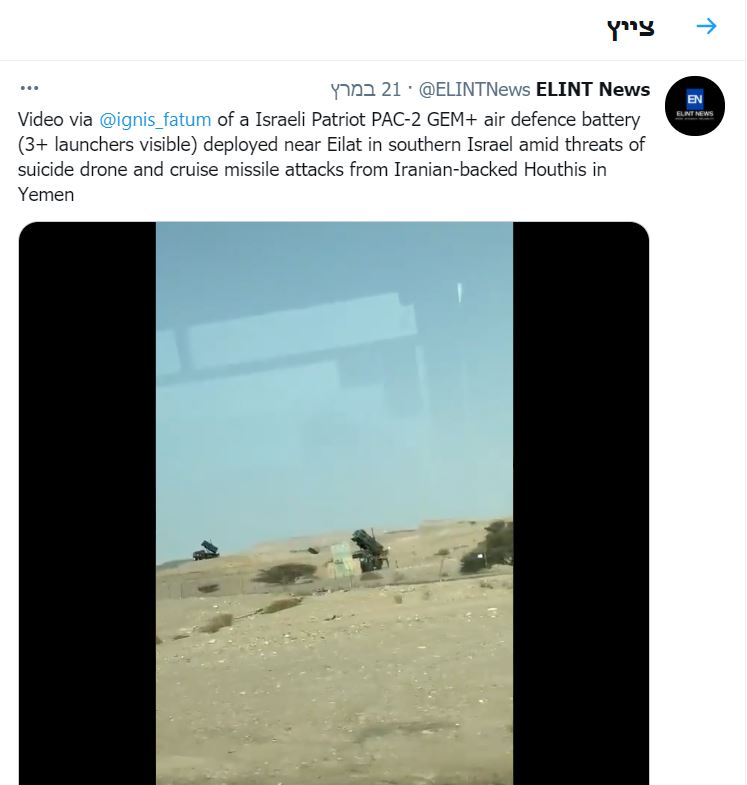This screenshot has height=785, width=747.
Task: Open the @ELINTNews handle link
Action: (x=474, y=90)
